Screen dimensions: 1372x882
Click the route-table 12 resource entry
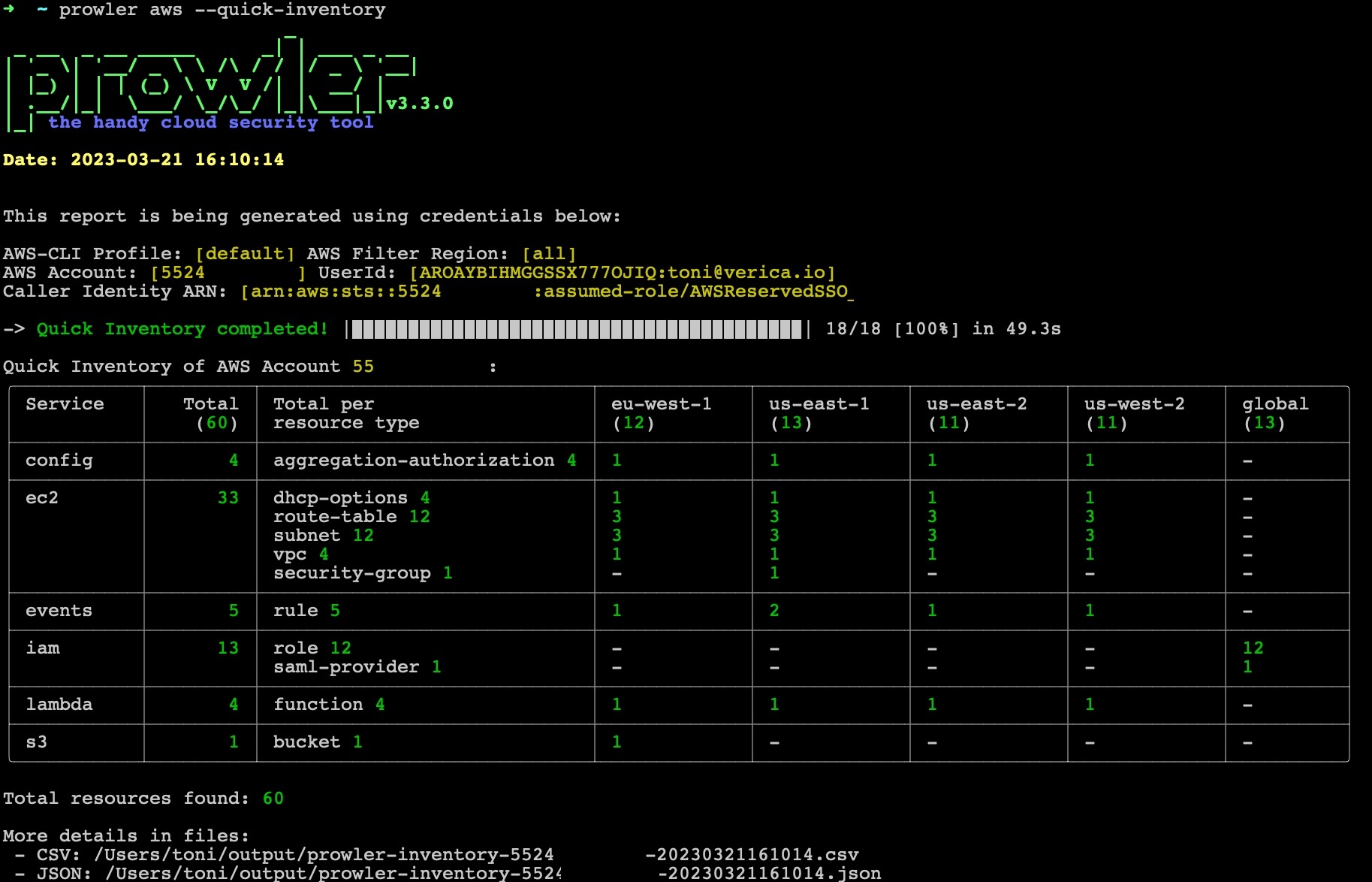coord(351,517)
